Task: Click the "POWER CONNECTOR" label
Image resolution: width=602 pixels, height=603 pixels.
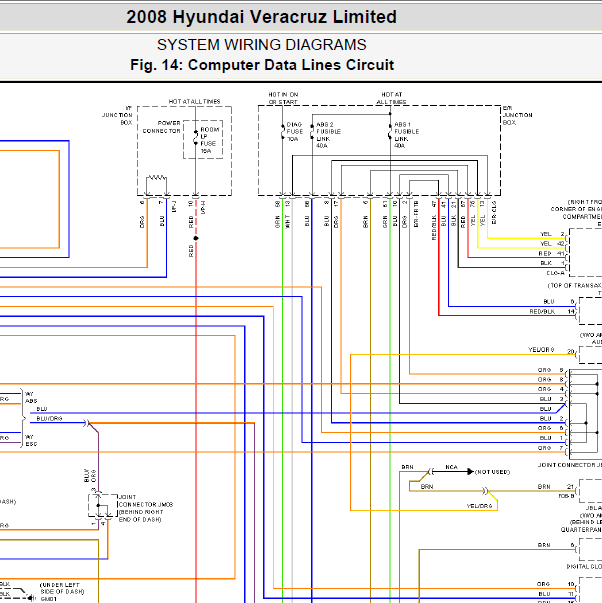Action: (162, 127)
